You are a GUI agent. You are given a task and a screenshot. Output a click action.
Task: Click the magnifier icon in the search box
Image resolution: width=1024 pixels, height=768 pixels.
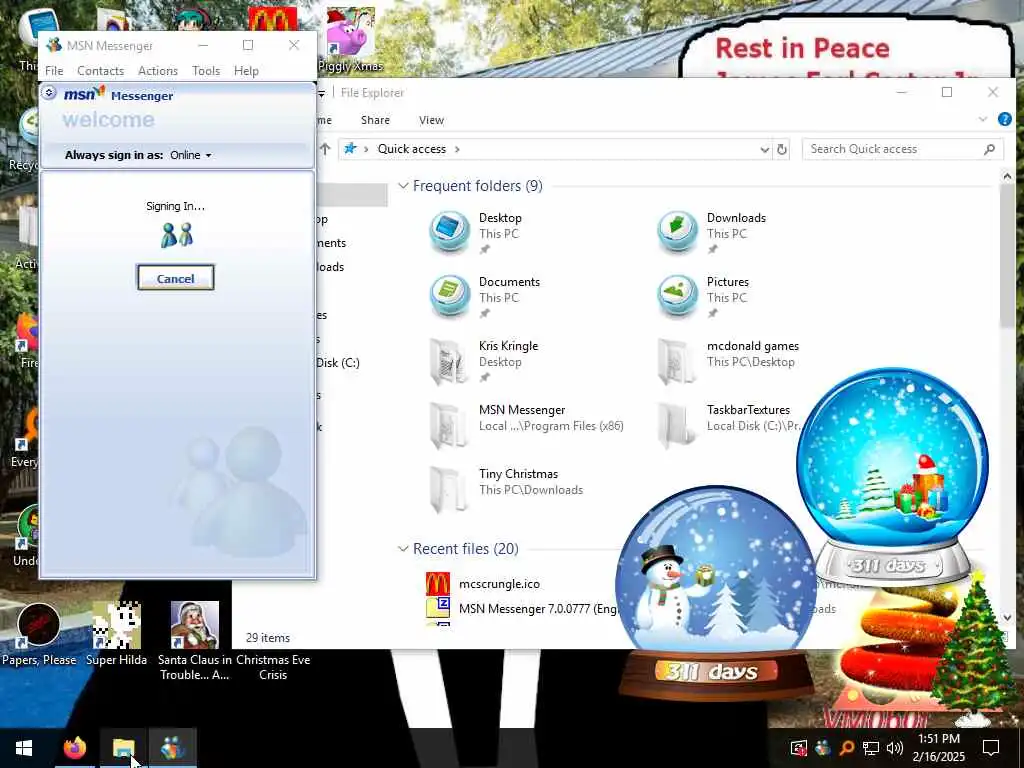click(x=989, y=150)
